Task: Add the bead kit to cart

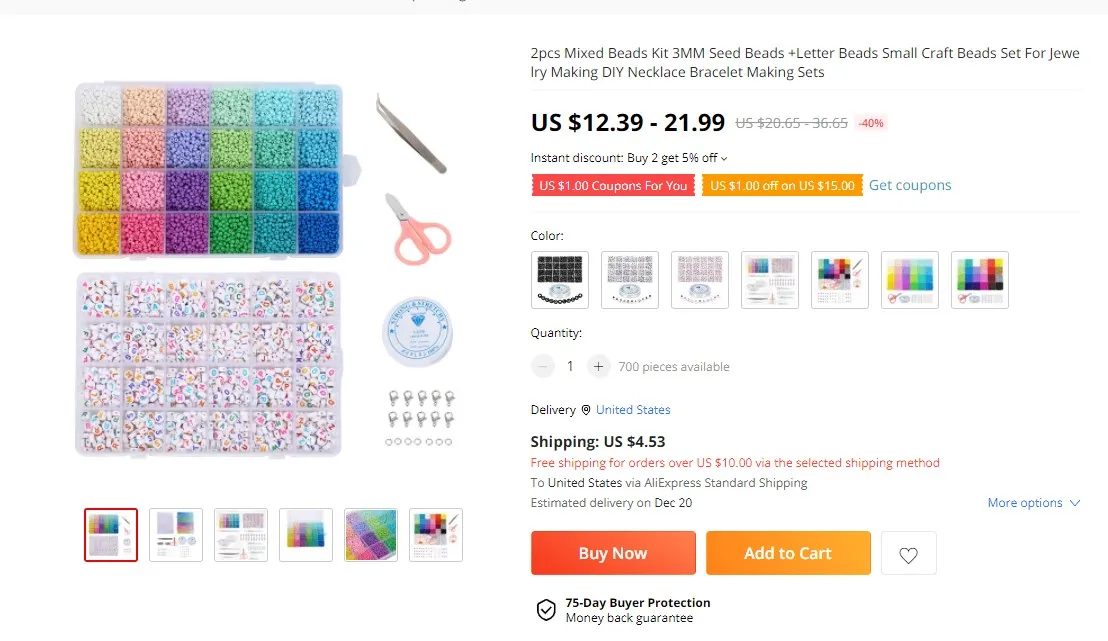Action: 788,554
